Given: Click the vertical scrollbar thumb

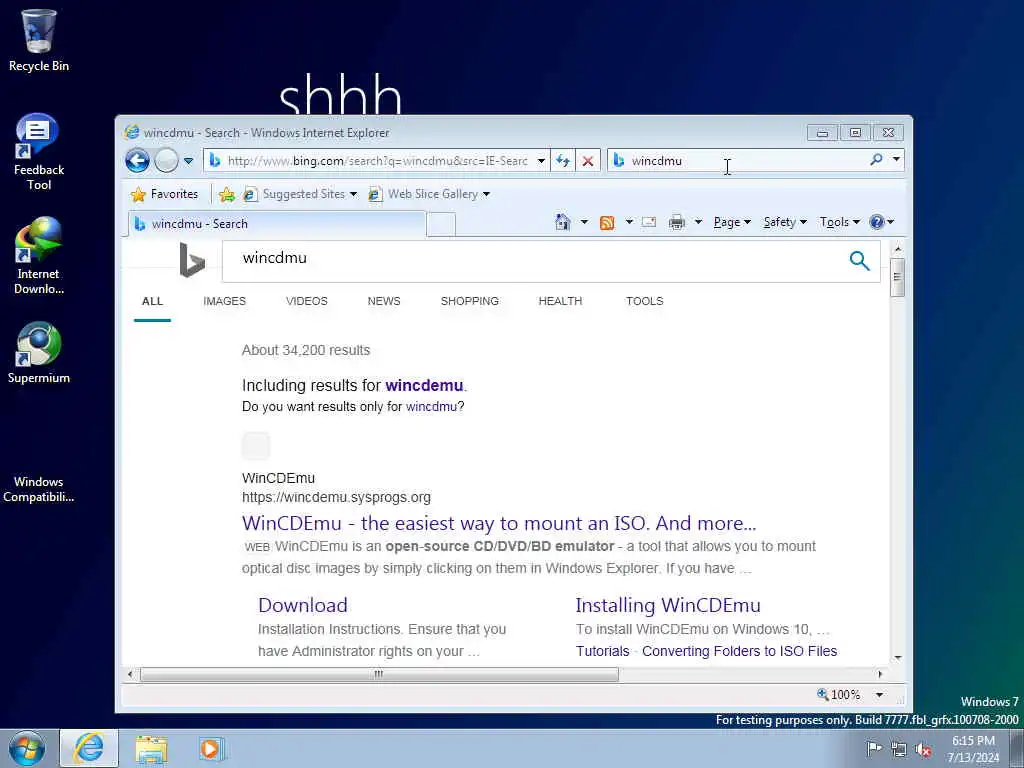Looking at the screenshot, I should tap(897, 277).
